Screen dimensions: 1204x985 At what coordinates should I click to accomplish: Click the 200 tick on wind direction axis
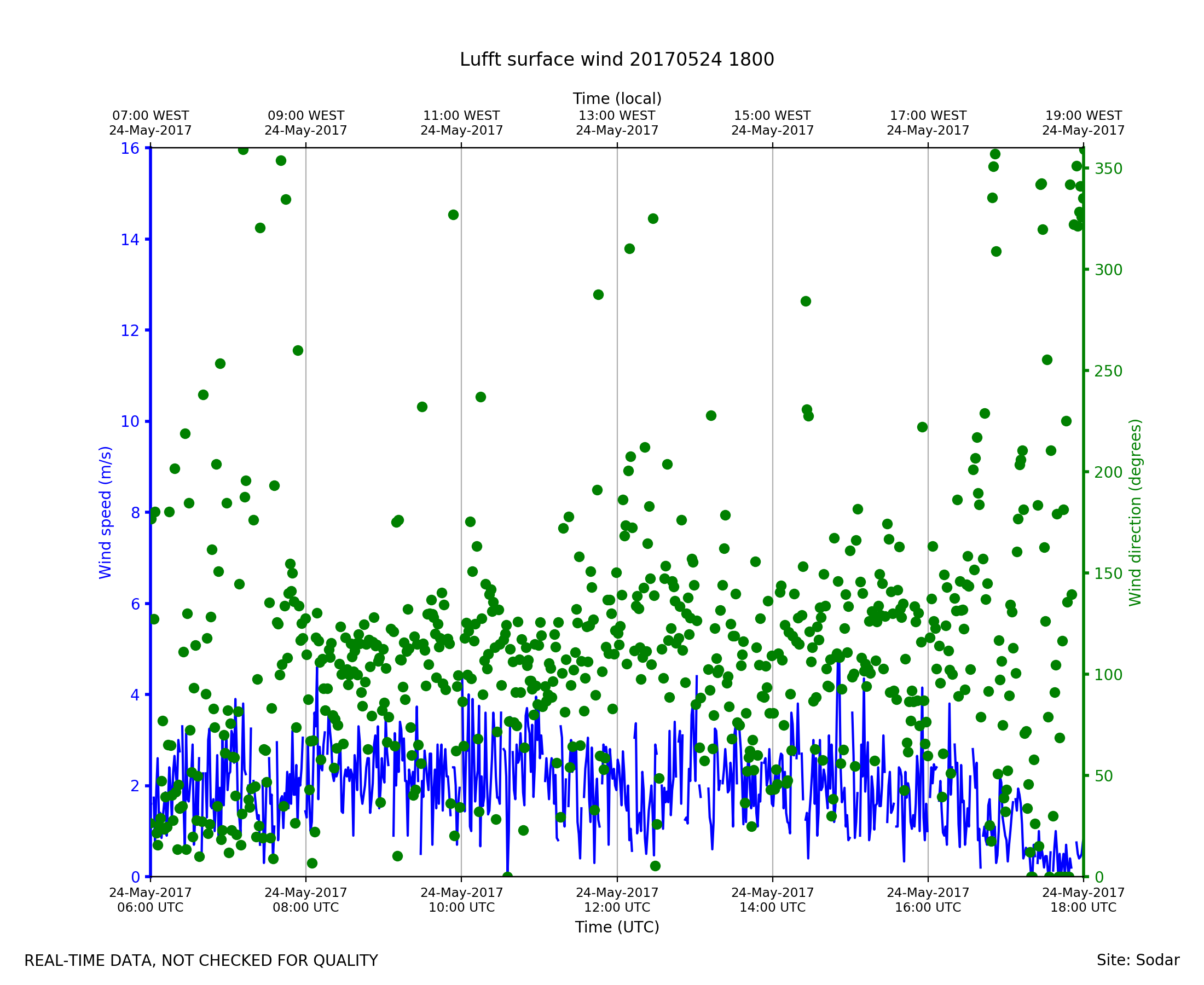[1108, 473]
